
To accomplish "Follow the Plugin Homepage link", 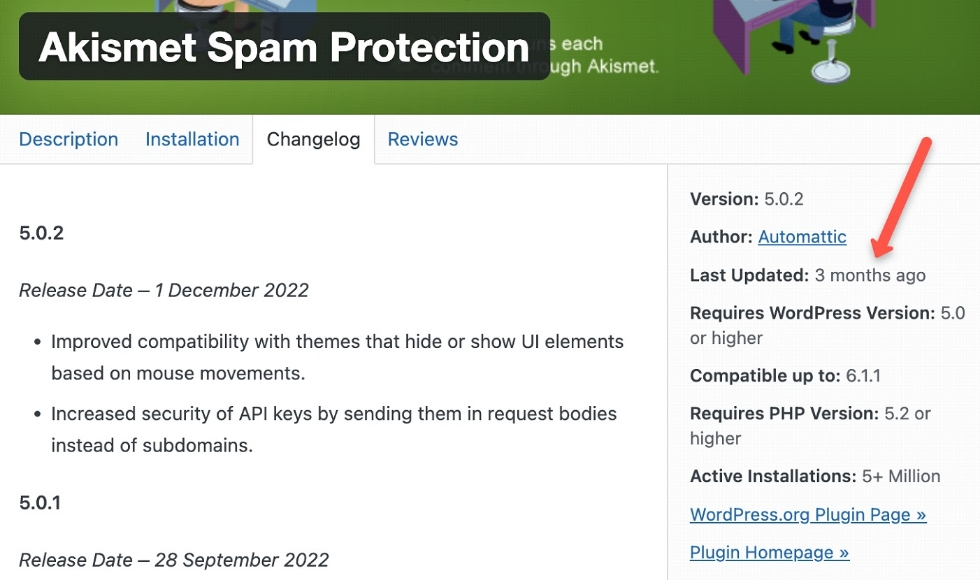I will 769,552.
